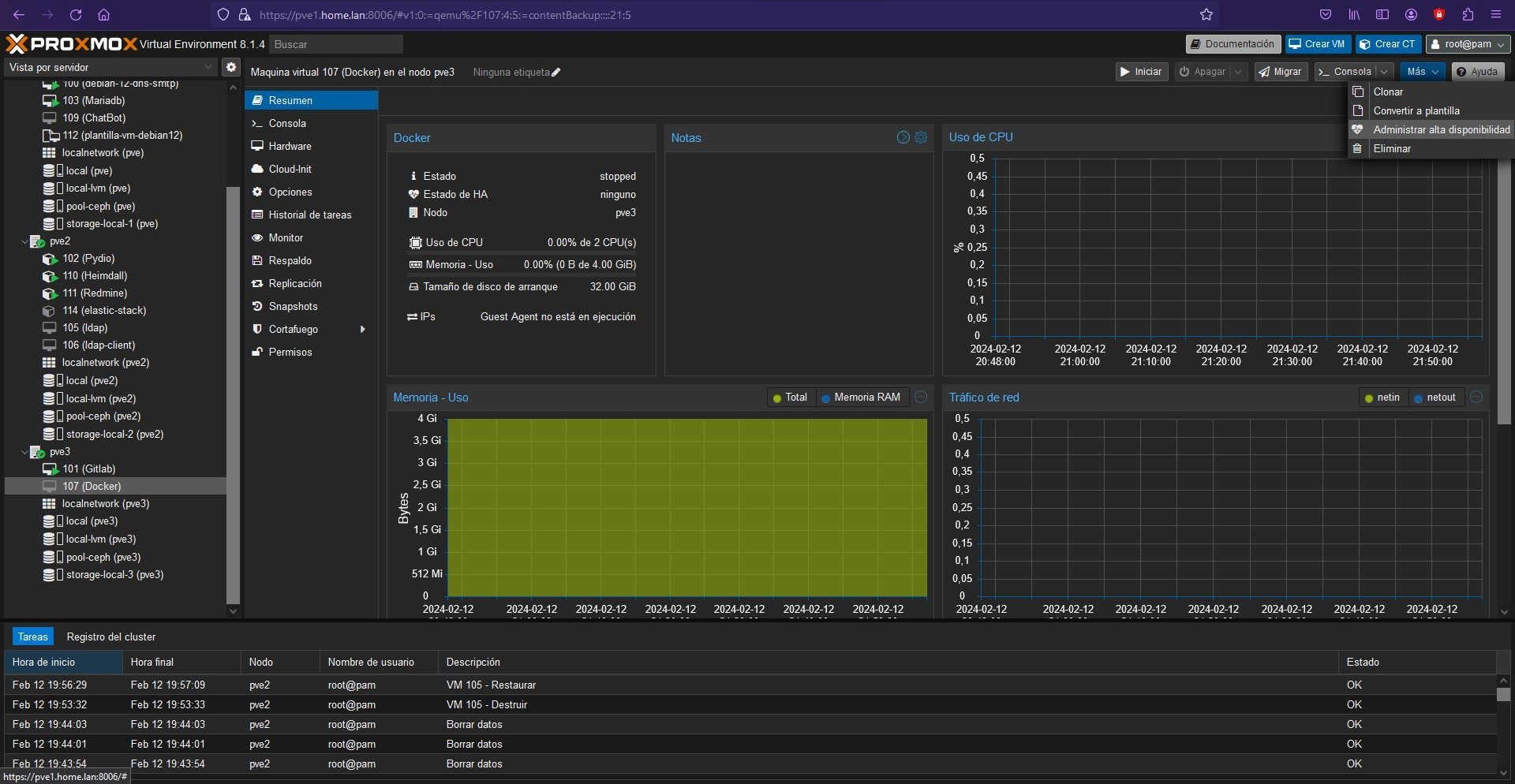
Task: Go to the browser home icon
Action: click(x=103, y=14)
